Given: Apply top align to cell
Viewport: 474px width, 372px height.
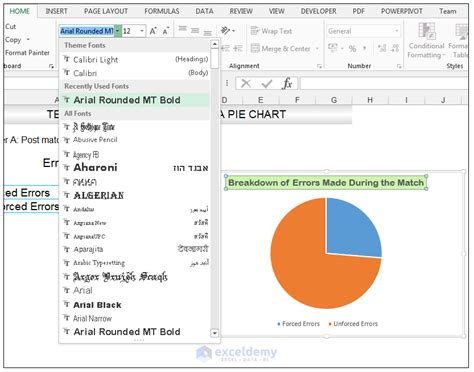Looking at the screenshot, I should click(182, 30).
